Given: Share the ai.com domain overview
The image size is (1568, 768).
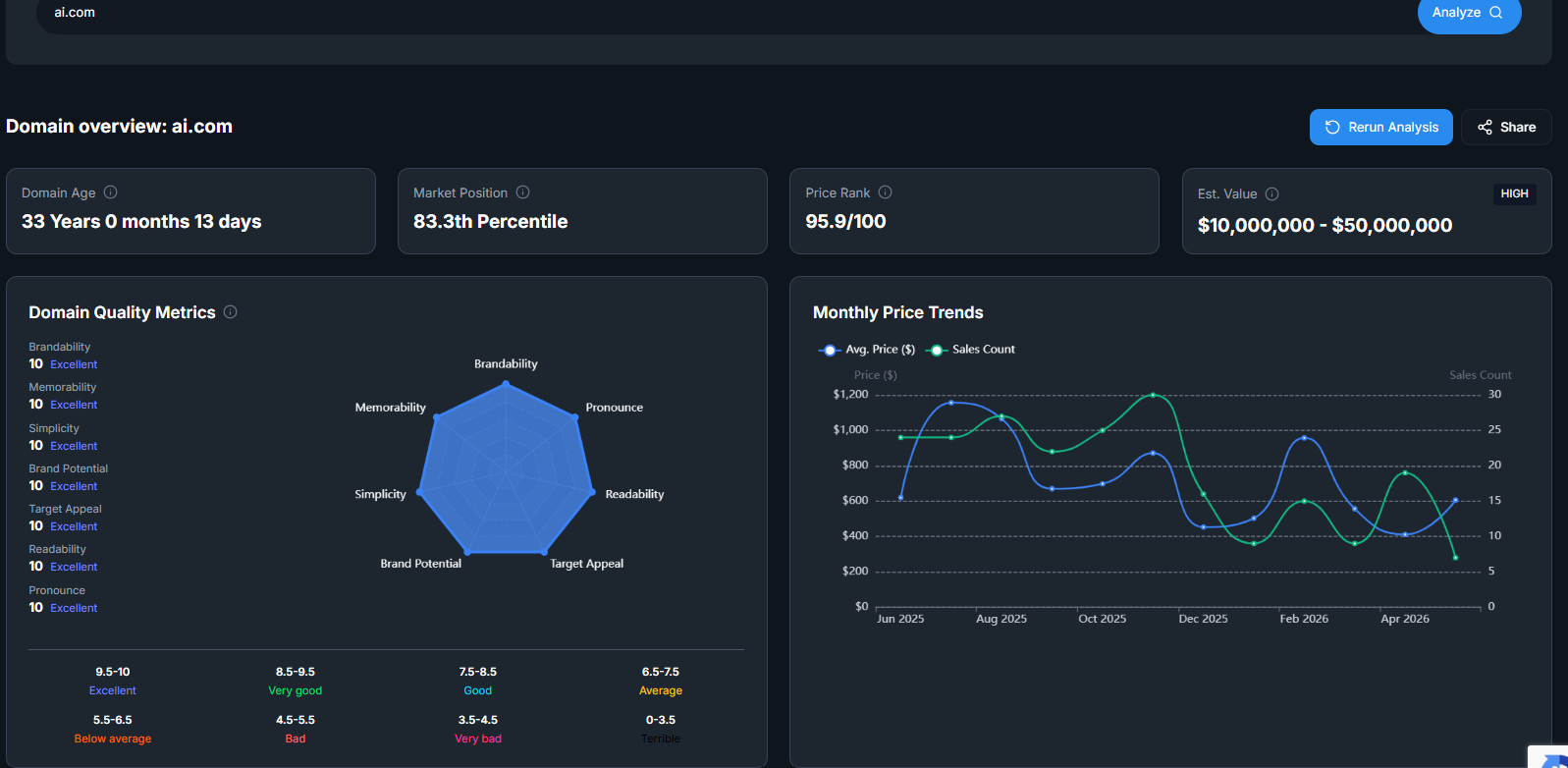Looking at the screenshot, I should pos(1506,128).
